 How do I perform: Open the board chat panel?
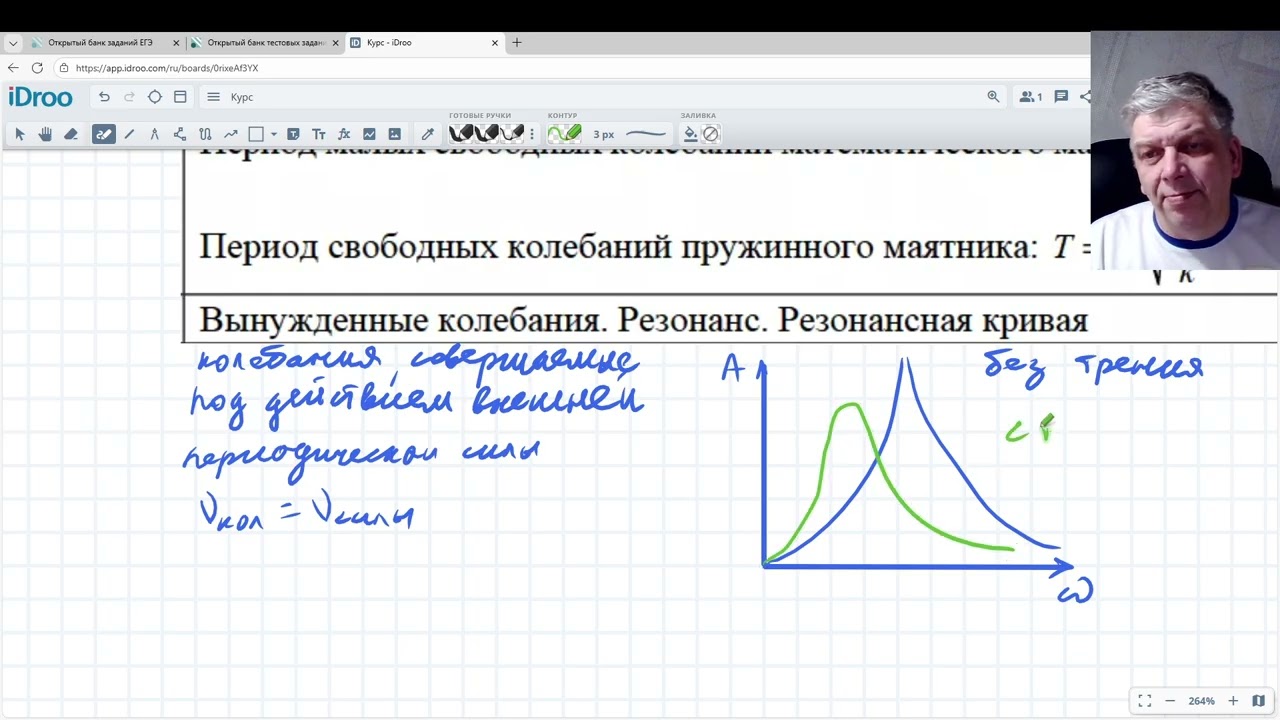1061,97
